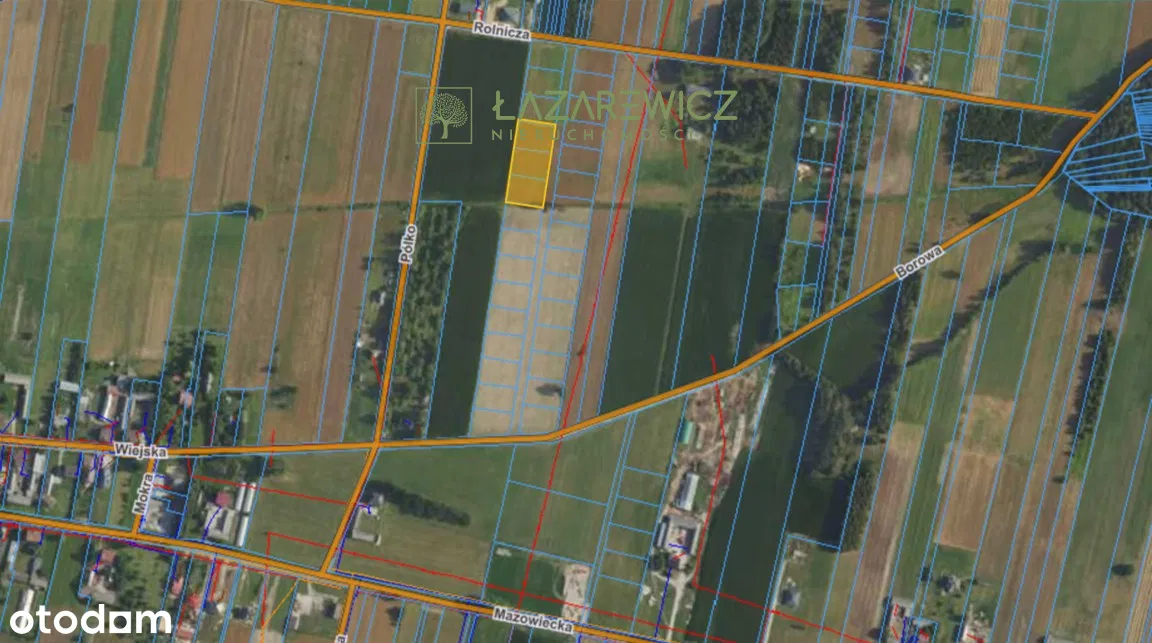Click the ŁAZAREWICZ watermark text
The image size is (1152, 643).
(x=614, y=105)
